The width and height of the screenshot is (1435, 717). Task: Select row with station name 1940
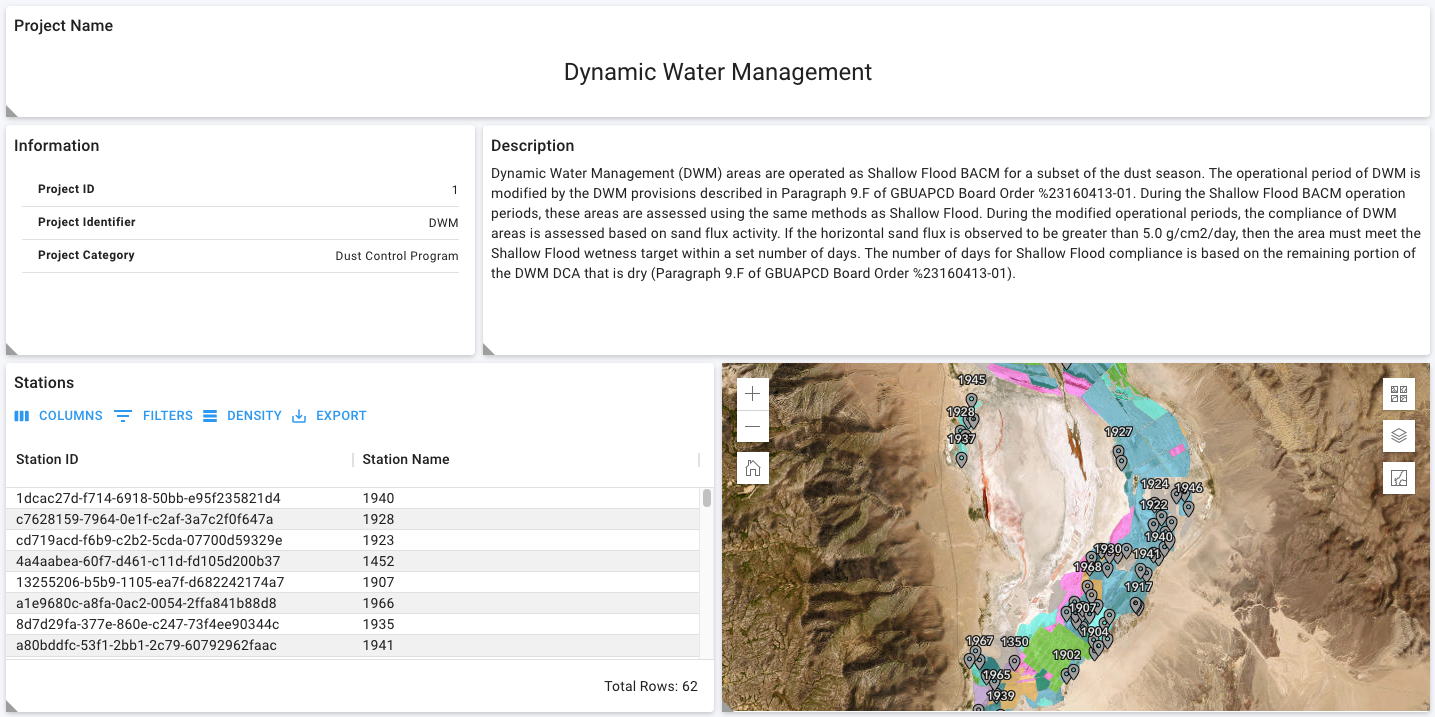(378, 498)
